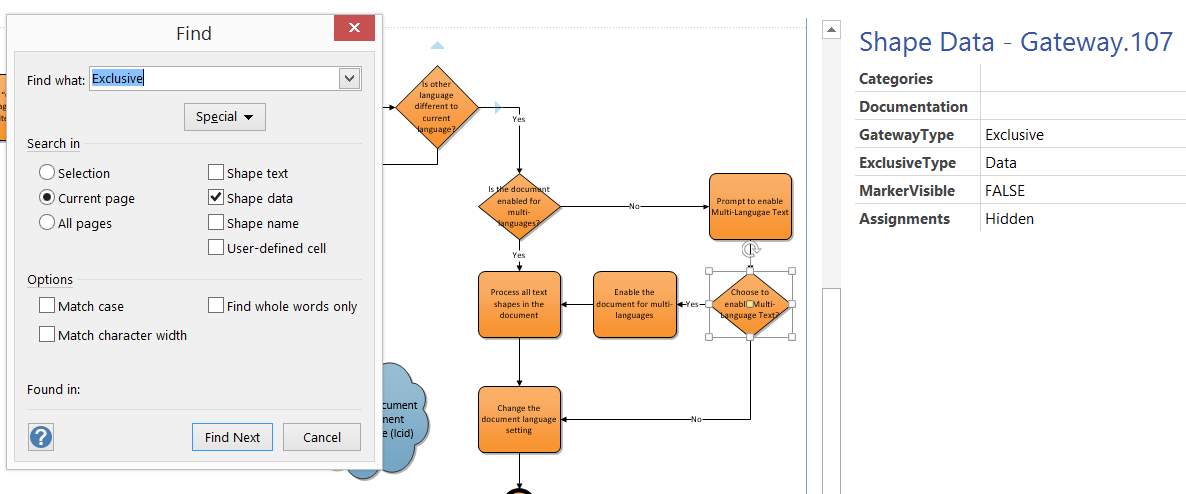Image resolution: width=1186 pixels, height=494 pixels.
Task: Select the Selection radio button
Action: 47,173
